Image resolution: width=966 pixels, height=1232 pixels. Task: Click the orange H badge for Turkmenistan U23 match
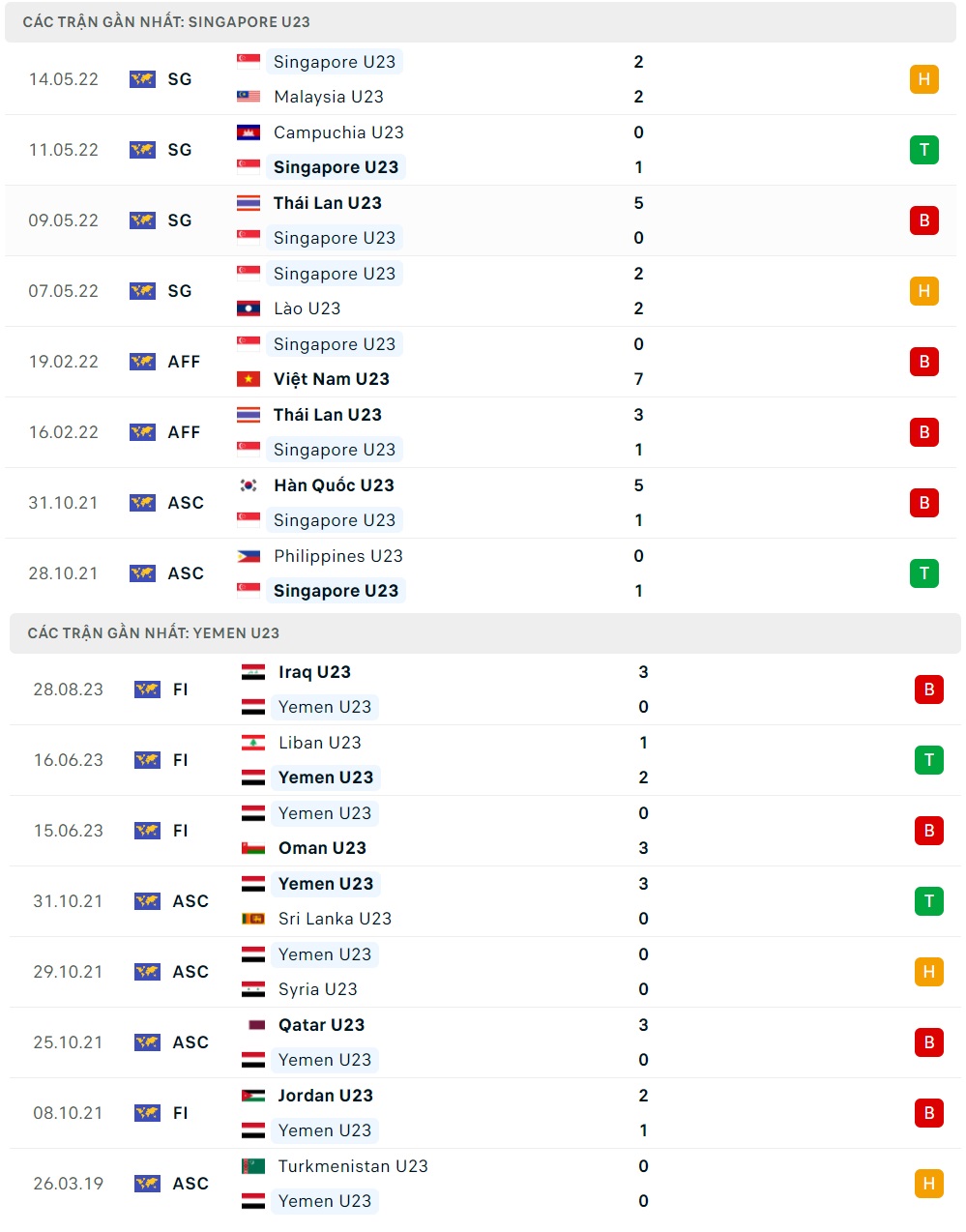tap(928, 1184)
